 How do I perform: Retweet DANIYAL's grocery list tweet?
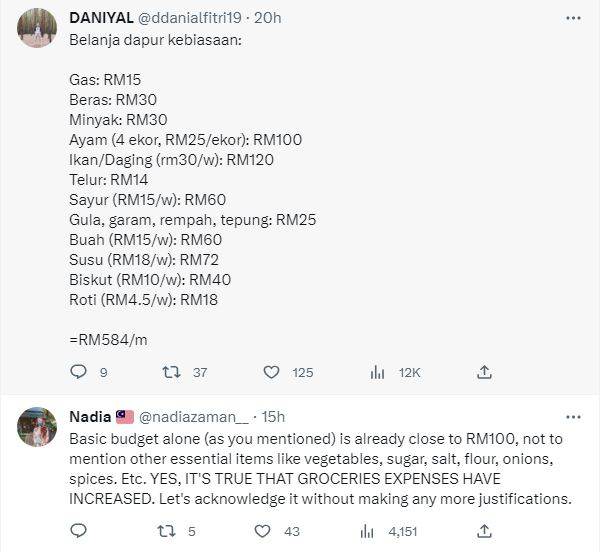[x=171, y=372]
